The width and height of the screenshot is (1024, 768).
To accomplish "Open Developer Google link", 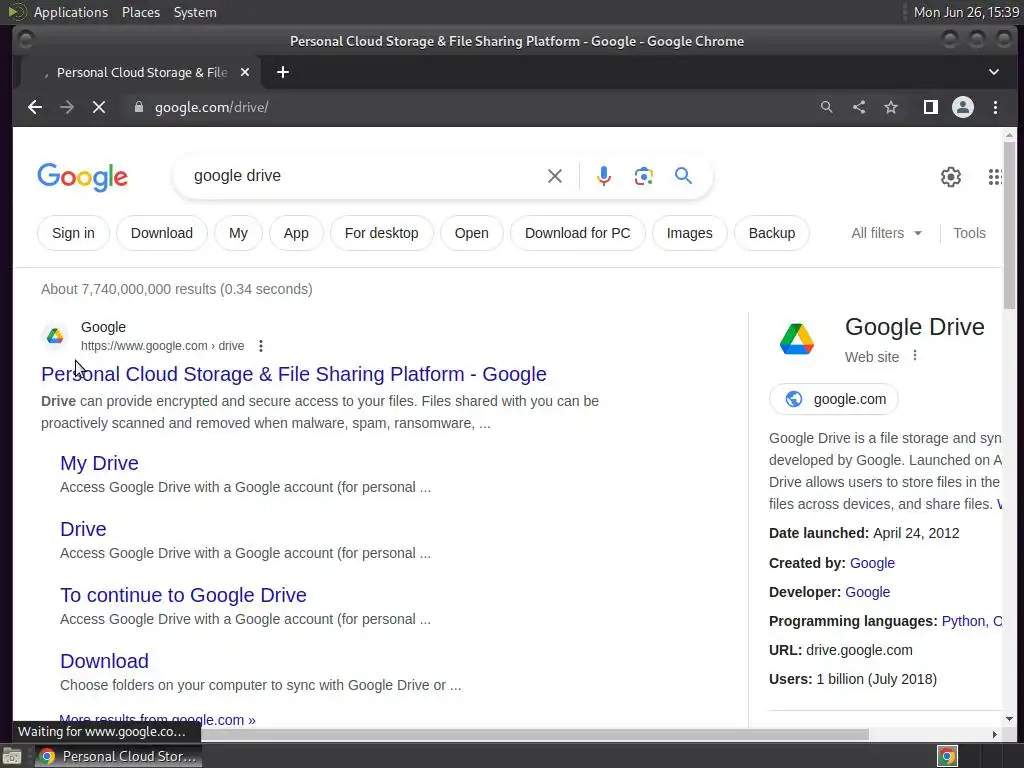I will click(867, 592).
